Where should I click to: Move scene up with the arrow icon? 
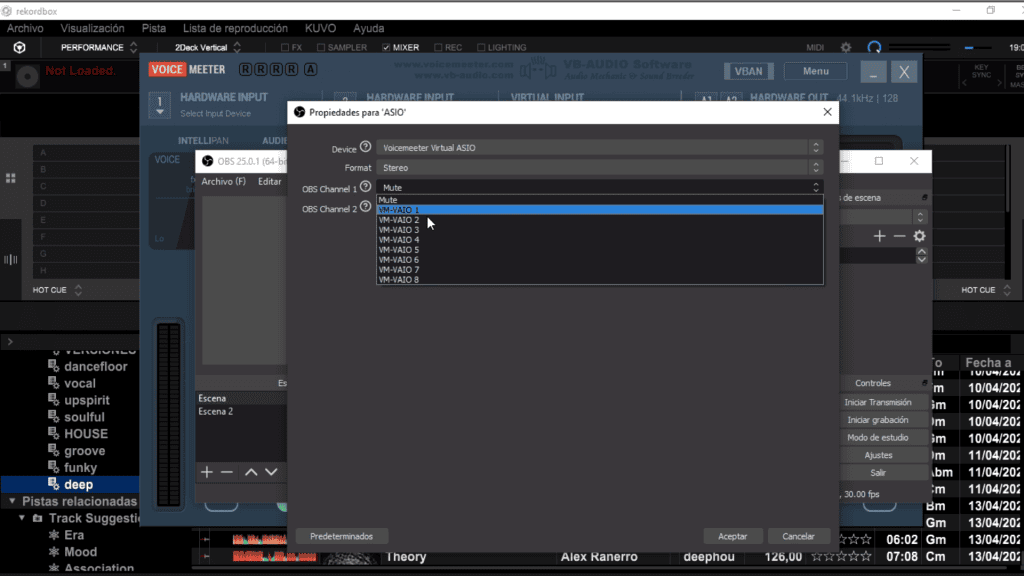pyautogui.click(x=251, y=472)
